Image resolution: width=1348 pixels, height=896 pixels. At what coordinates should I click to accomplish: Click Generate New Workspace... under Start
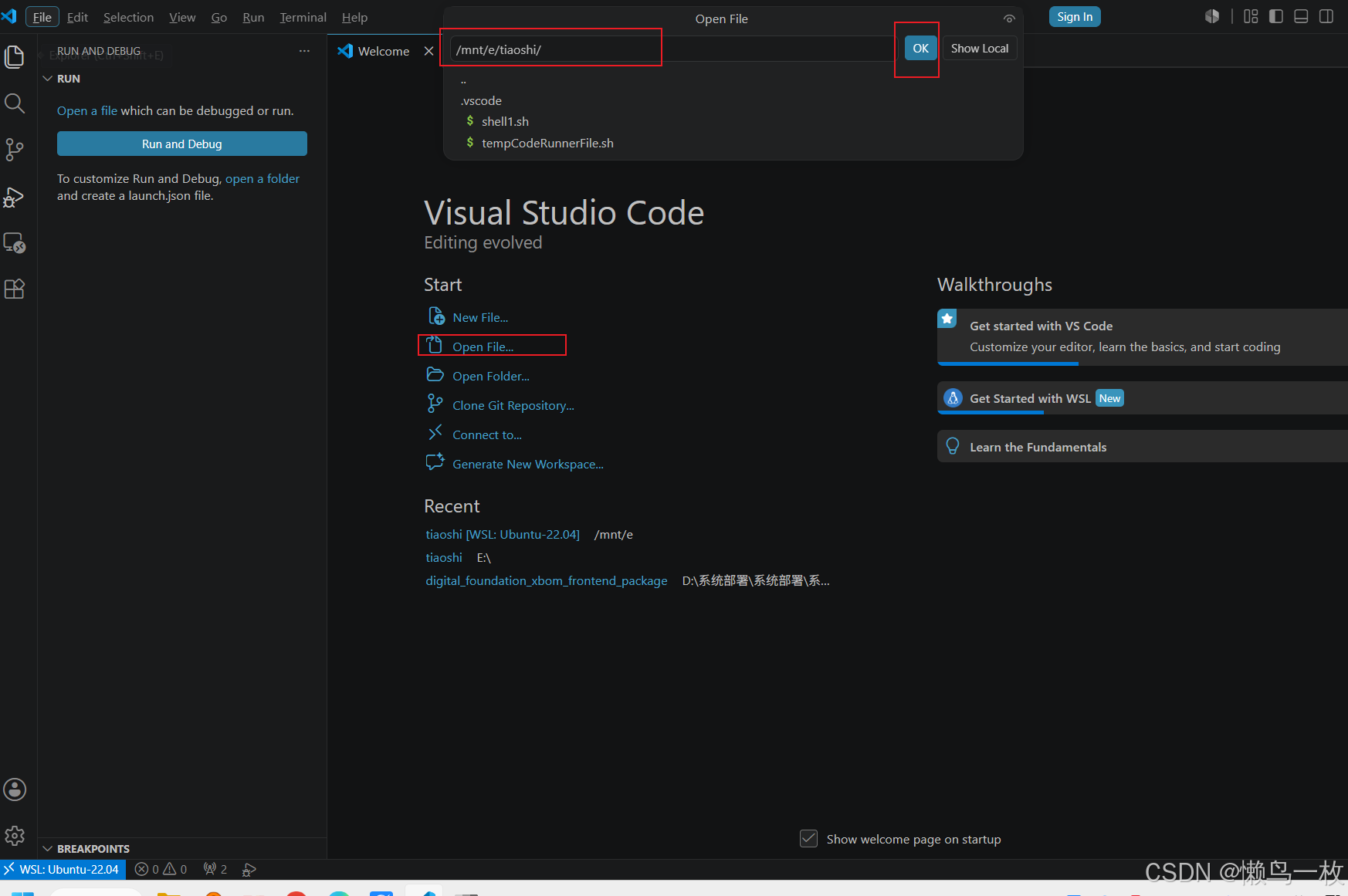[x=516, y=464]
